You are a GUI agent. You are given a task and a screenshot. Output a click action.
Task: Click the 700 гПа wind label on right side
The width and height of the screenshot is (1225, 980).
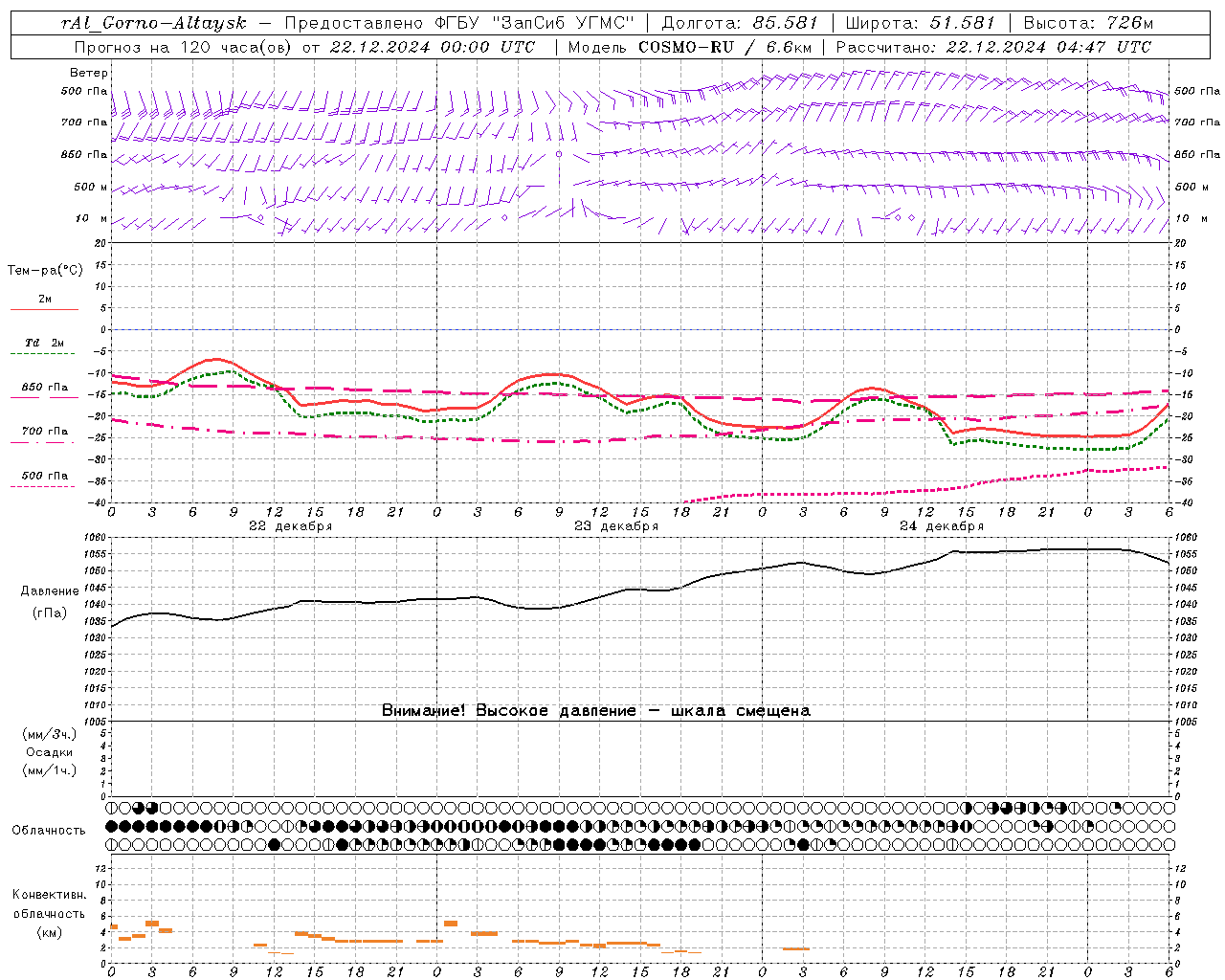click(x=1197, y=122)
